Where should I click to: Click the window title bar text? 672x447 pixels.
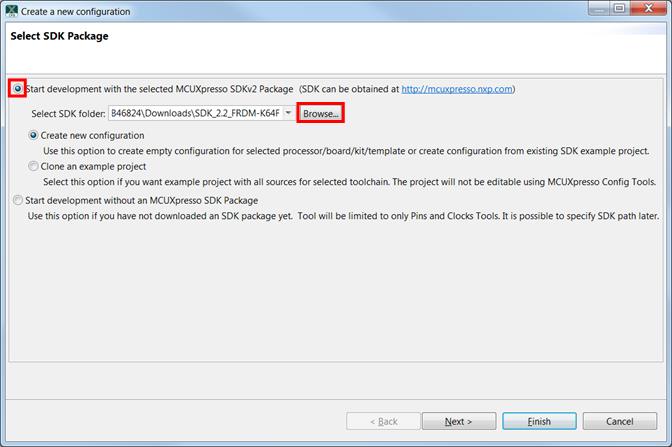tap(75, 11)
